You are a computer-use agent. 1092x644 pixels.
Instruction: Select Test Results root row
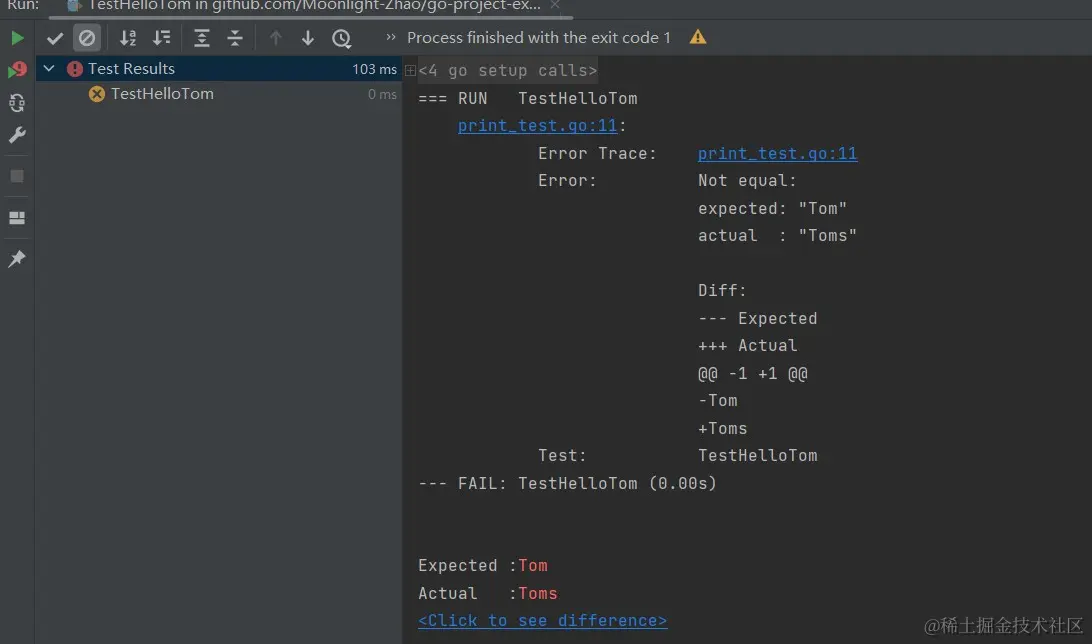click(x=219, y=68)
